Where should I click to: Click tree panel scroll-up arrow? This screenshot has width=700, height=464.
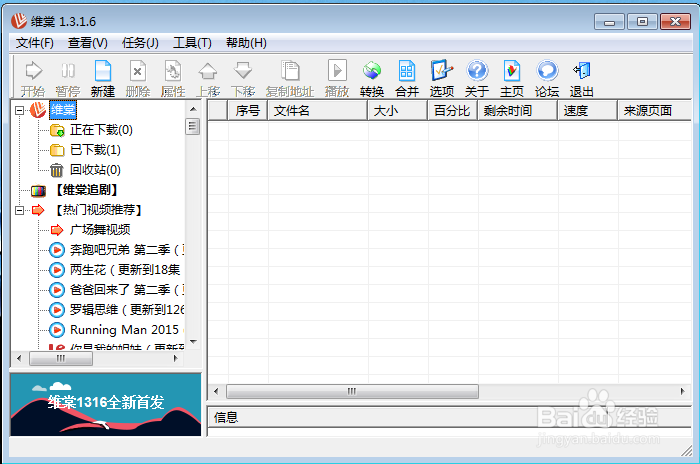pos(193,109)
